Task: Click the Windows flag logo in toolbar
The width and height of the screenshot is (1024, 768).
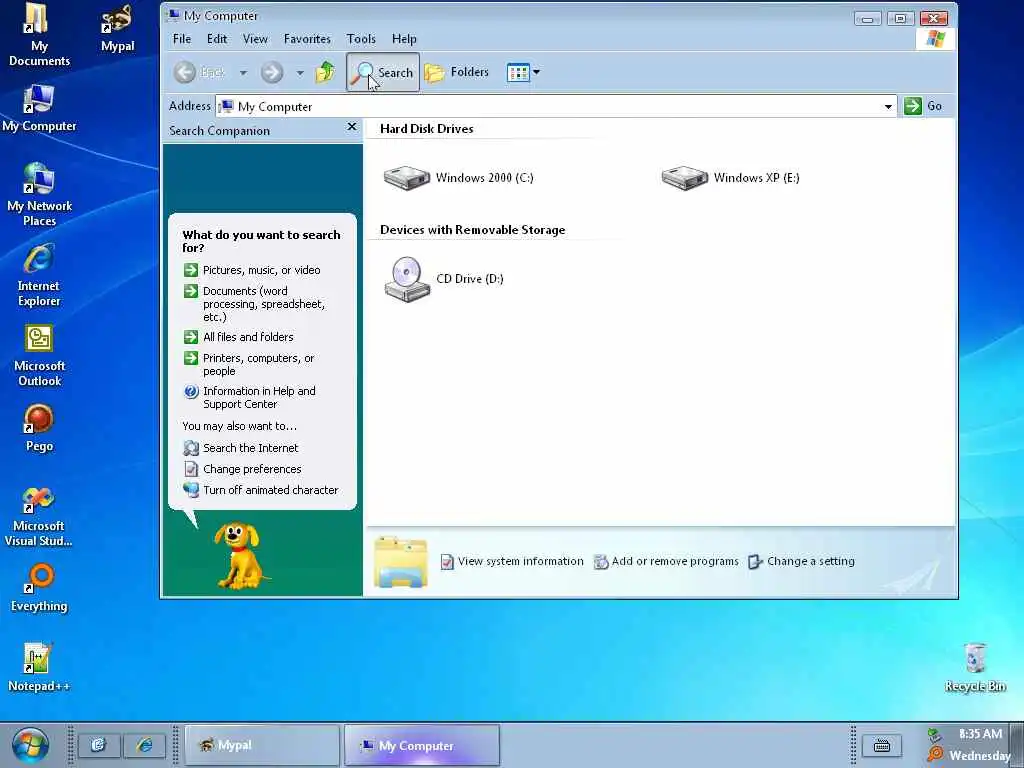Action: click(935, 39)
